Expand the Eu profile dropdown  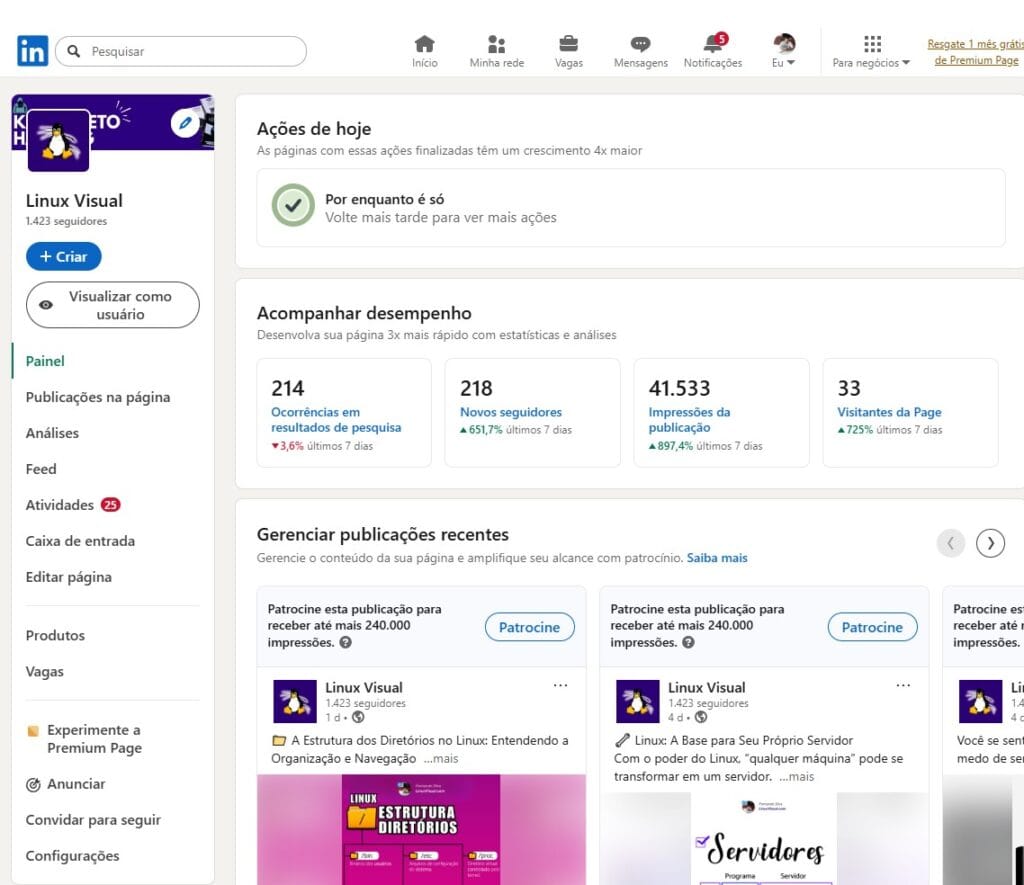[x=784, y=51]
